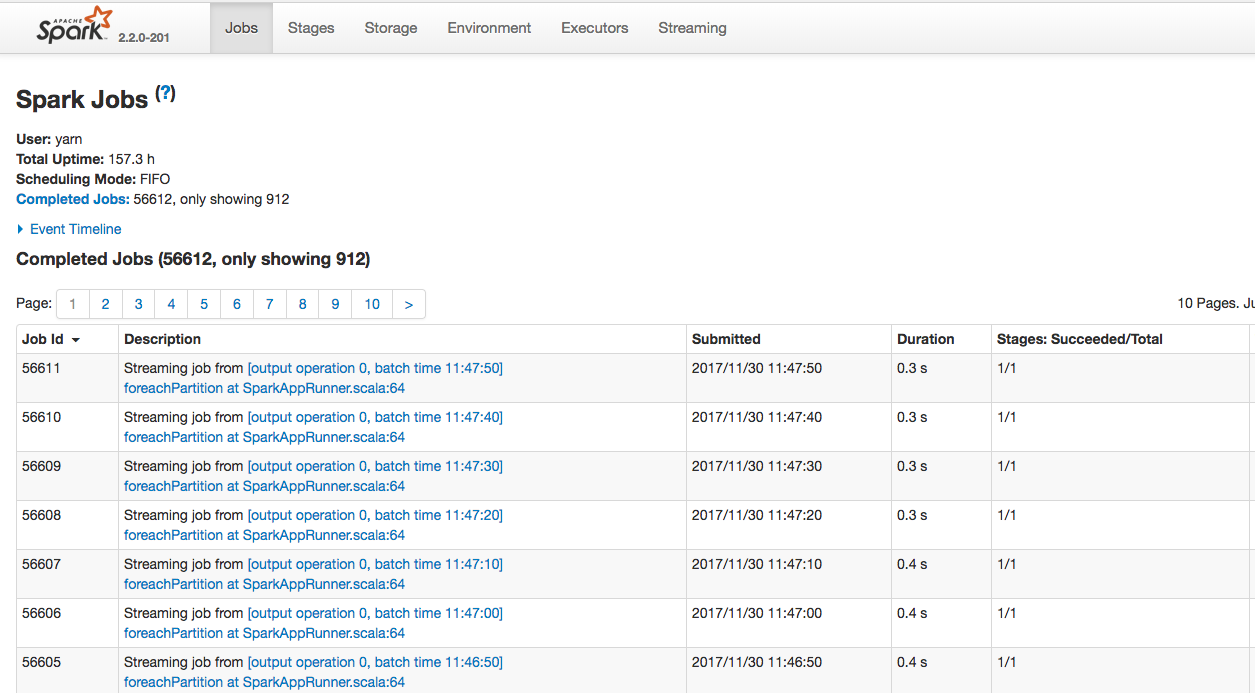Open the Environment tab

pos(489,28)
